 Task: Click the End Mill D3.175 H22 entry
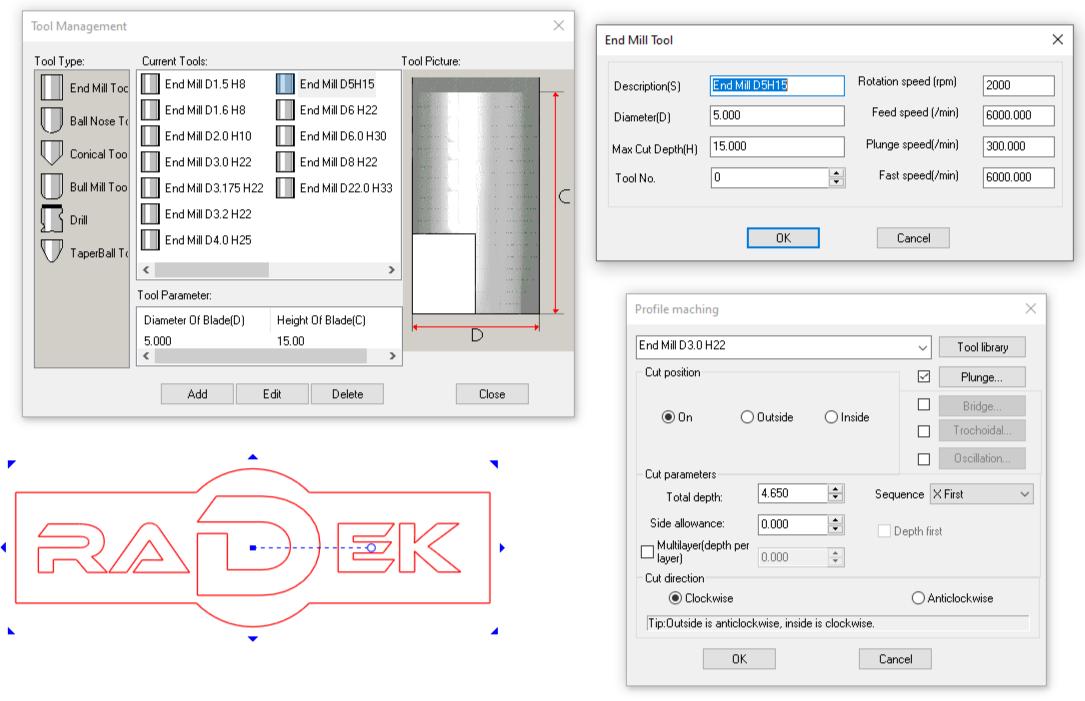coord(213,187)
